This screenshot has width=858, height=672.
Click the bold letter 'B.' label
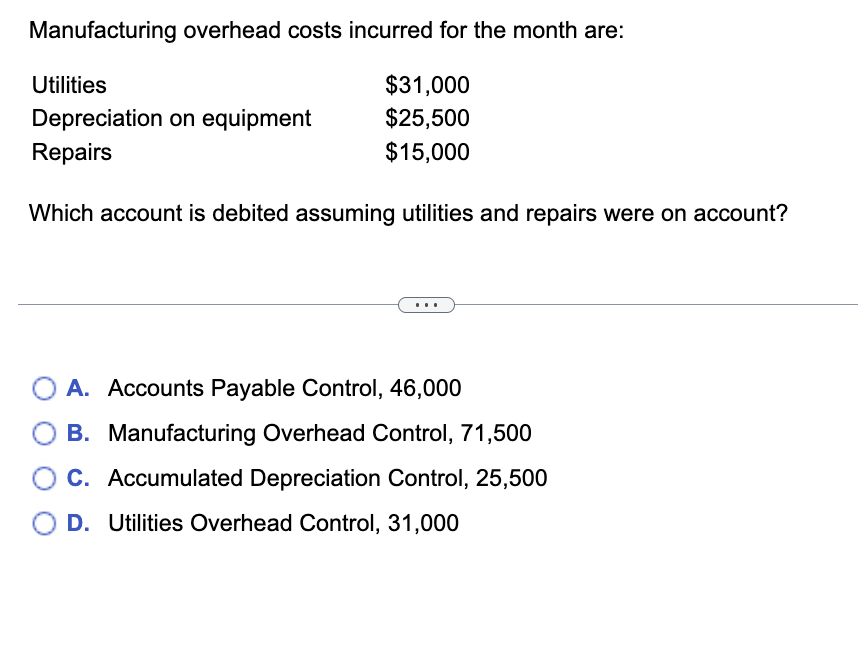coord(77,433)
